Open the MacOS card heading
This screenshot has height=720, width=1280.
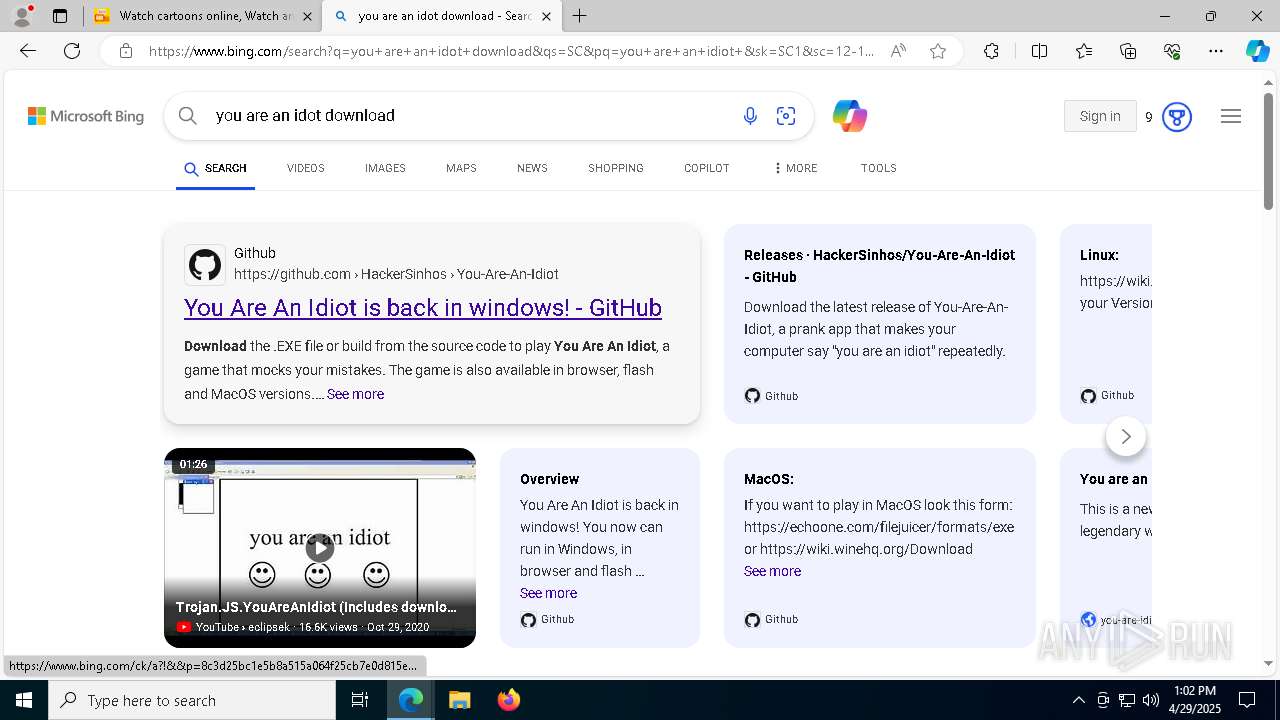click(769, 479)
